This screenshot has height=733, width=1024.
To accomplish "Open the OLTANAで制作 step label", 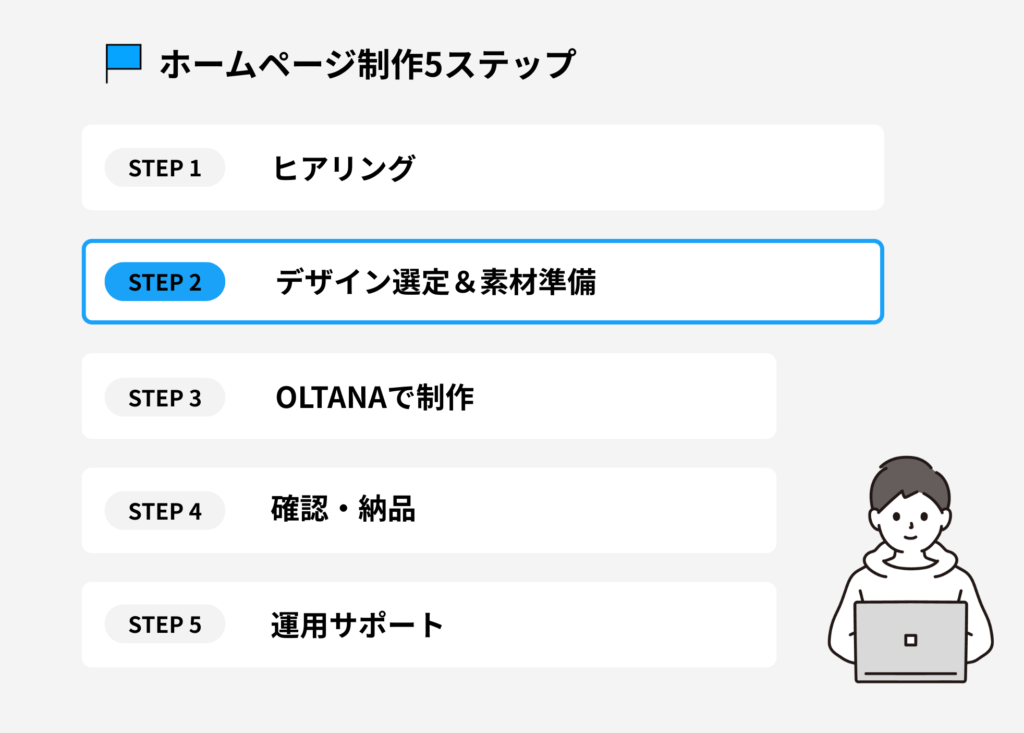I will (x=374, y=397).
